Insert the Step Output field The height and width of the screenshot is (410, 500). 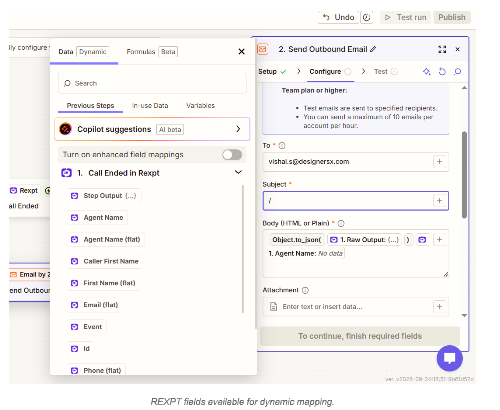(104, 196)
